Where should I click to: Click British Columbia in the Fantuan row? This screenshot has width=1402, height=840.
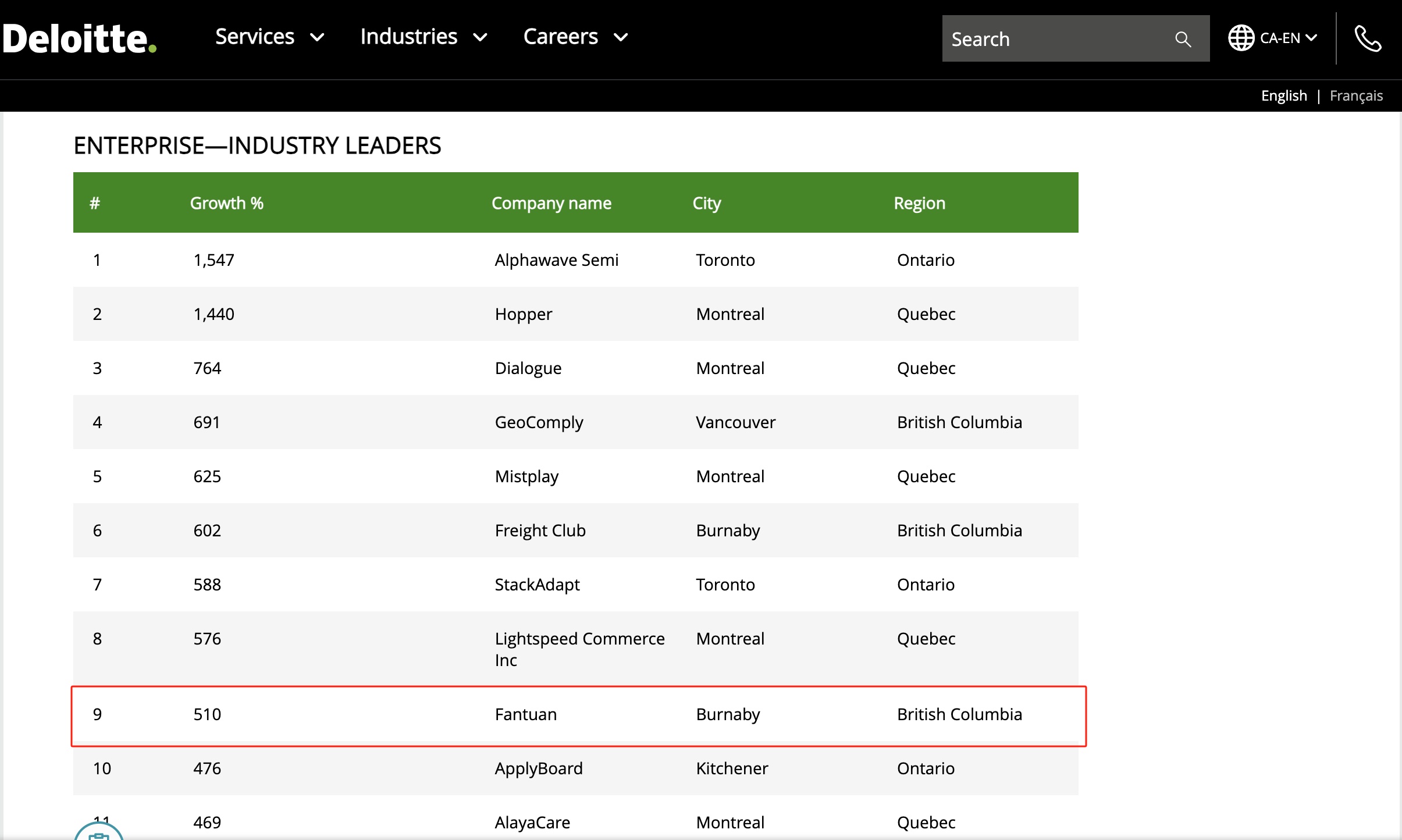coord(959,714)
